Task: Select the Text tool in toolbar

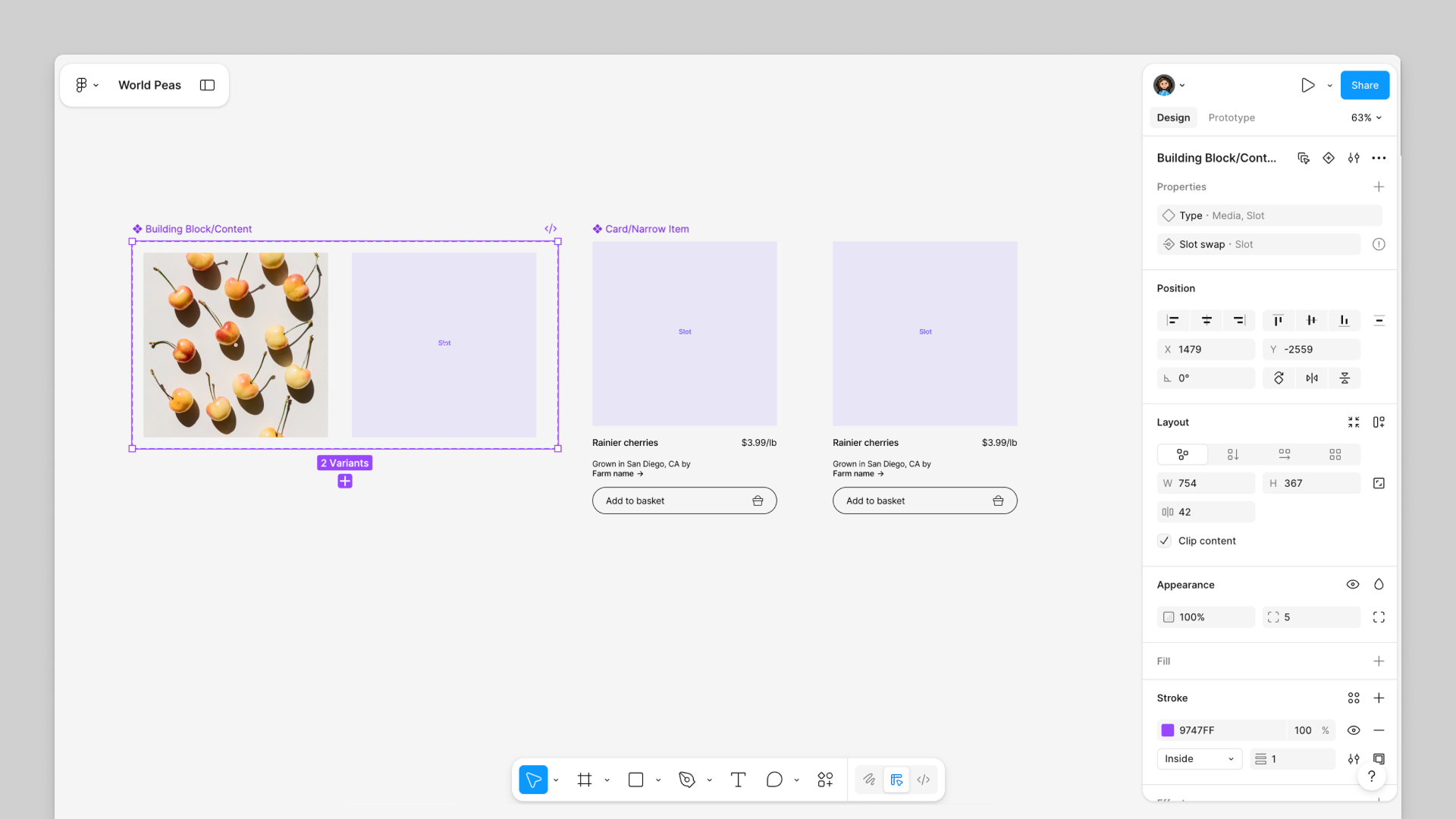Action: point(738,780)
